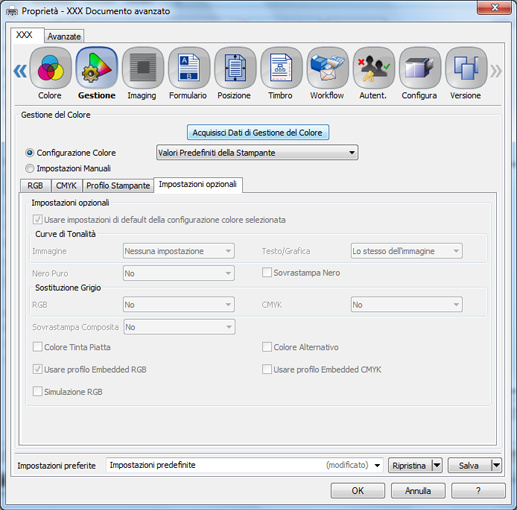
Task: Open the Autent. authentication icon
Action: pyautogui.click(x=373, y=68)
